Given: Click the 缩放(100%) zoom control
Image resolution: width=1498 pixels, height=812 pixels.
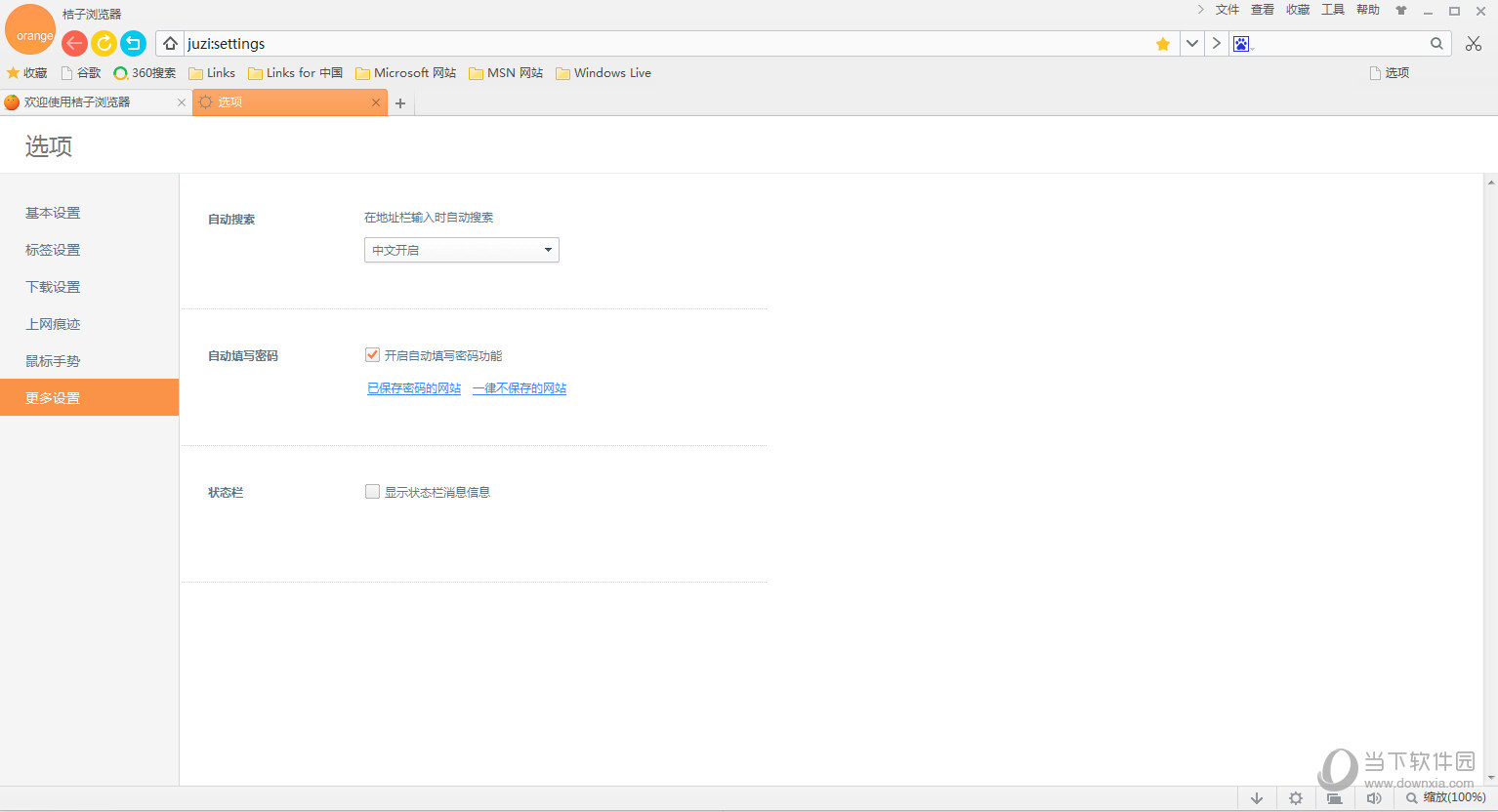Looking at the screenshot, I should point(1446,798).
